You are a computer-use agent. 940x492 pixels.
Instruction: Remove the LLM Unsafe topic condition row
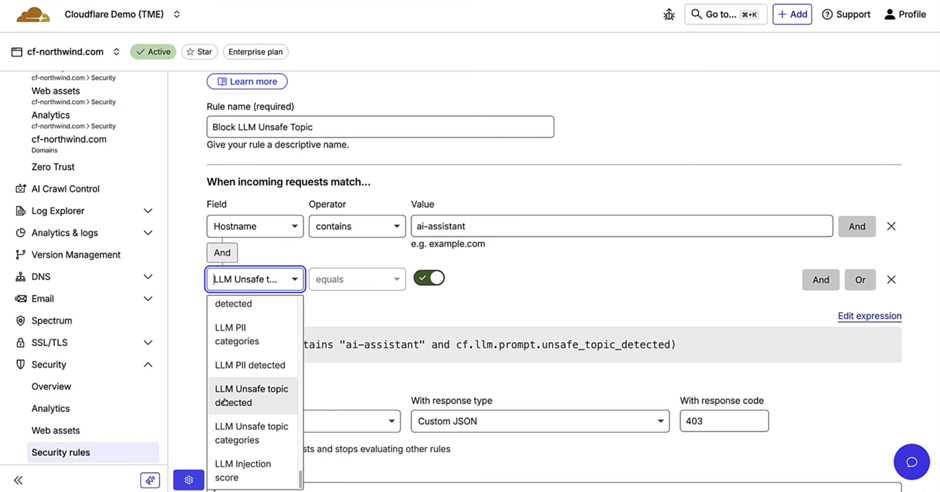click(891, 280)
